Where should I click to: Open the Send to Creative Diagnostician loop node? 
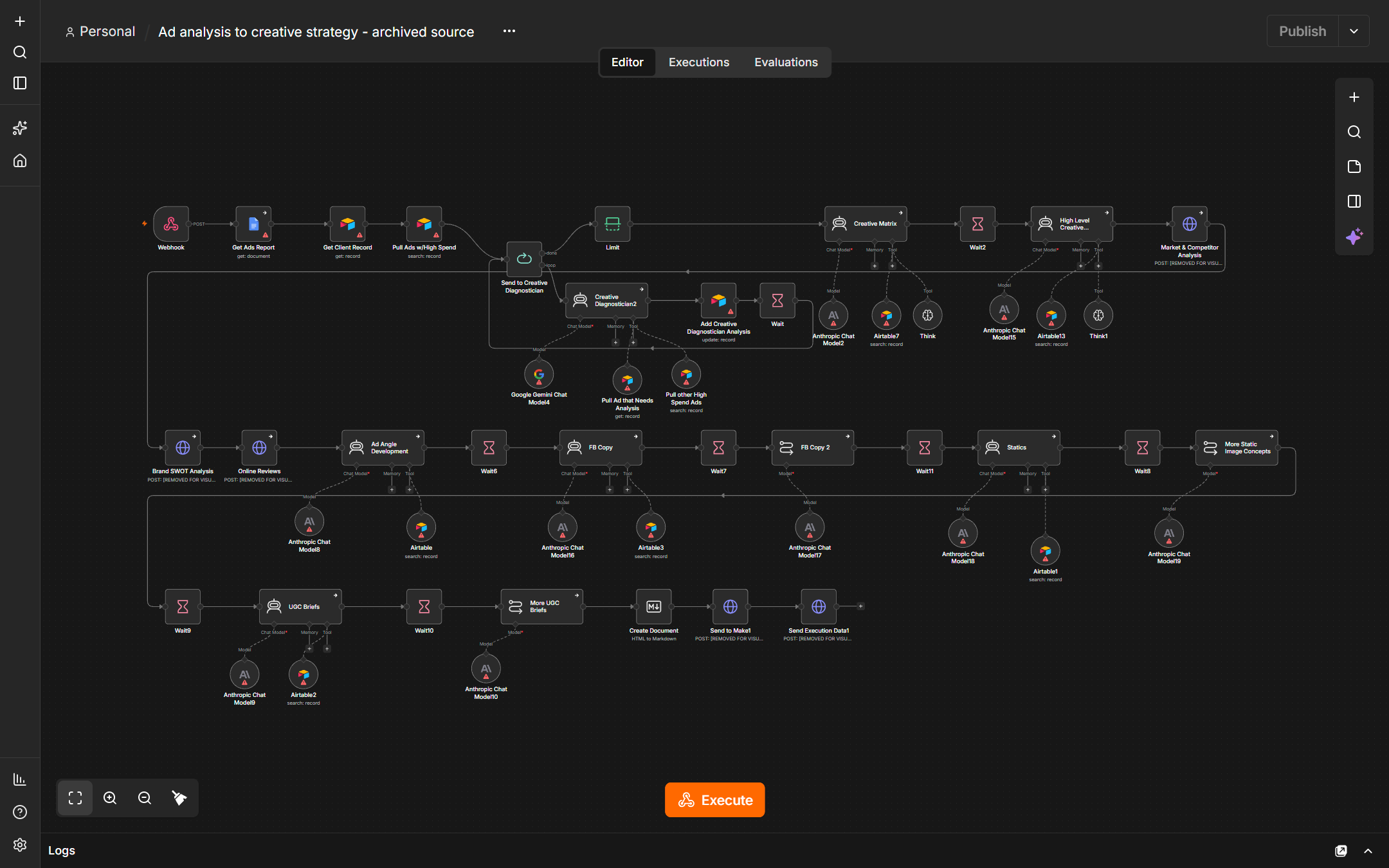[x=524, y=259]
